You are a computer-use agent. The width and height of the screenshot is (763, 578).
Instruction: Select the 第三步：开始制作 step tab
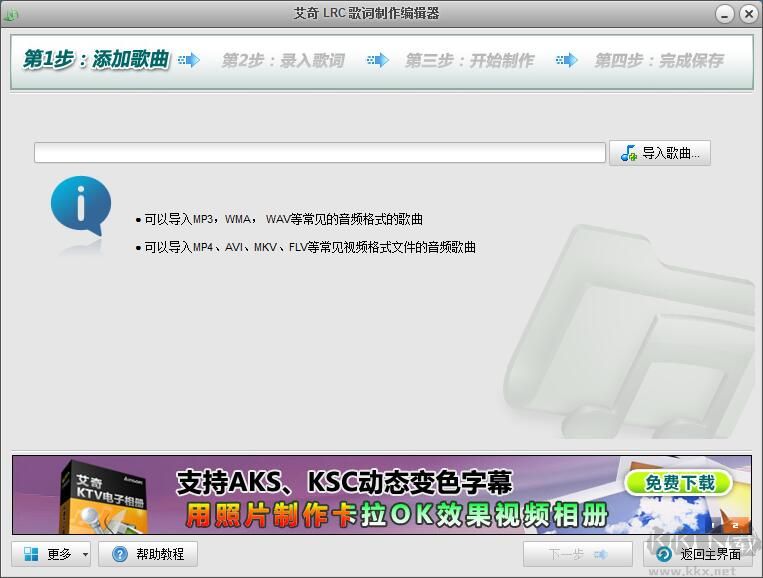click(469, 61)
